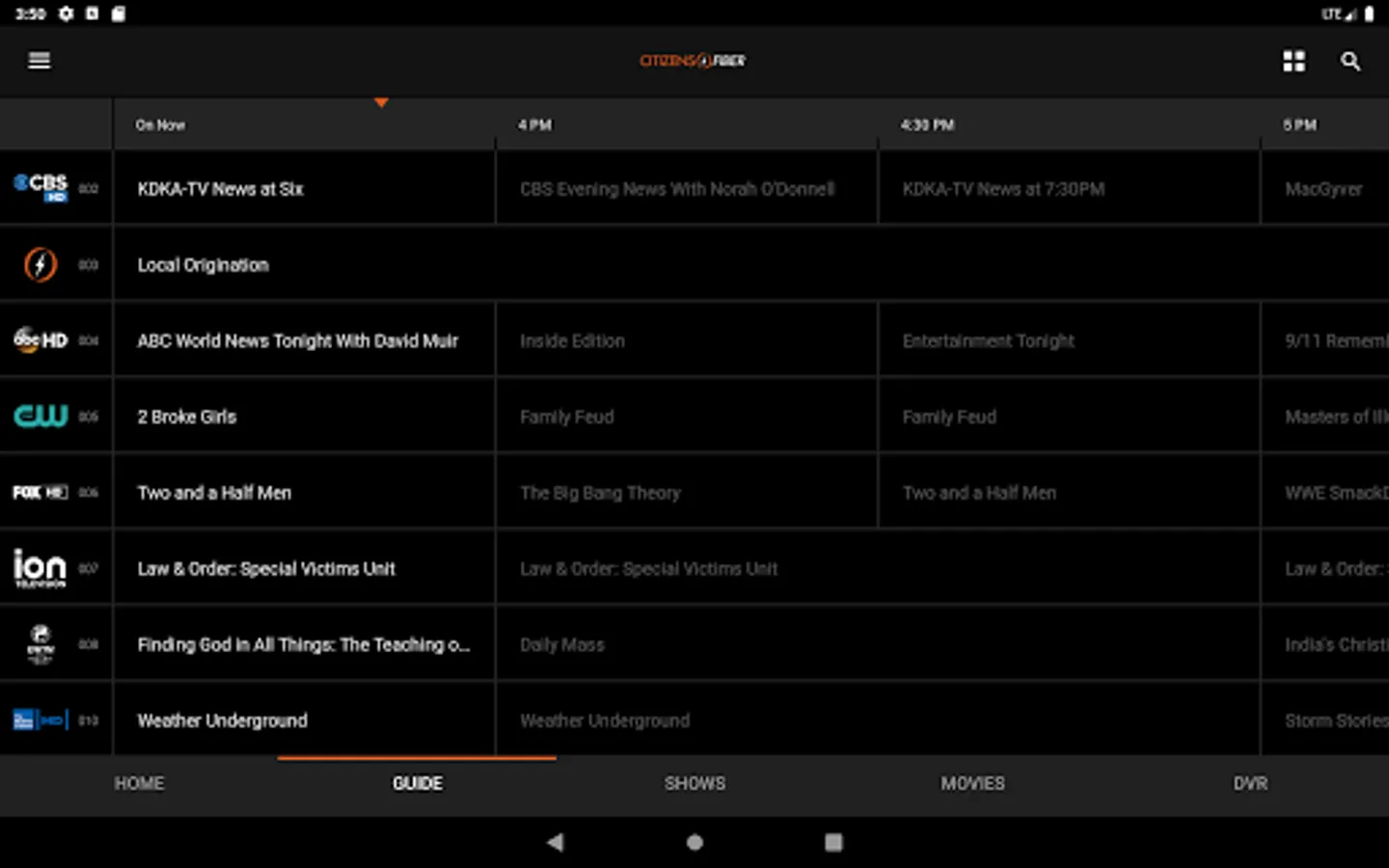Viewport: 1389px width, 868px height.
Task: Select the Local Origination lightning channel logo
Action: (41, 263)
